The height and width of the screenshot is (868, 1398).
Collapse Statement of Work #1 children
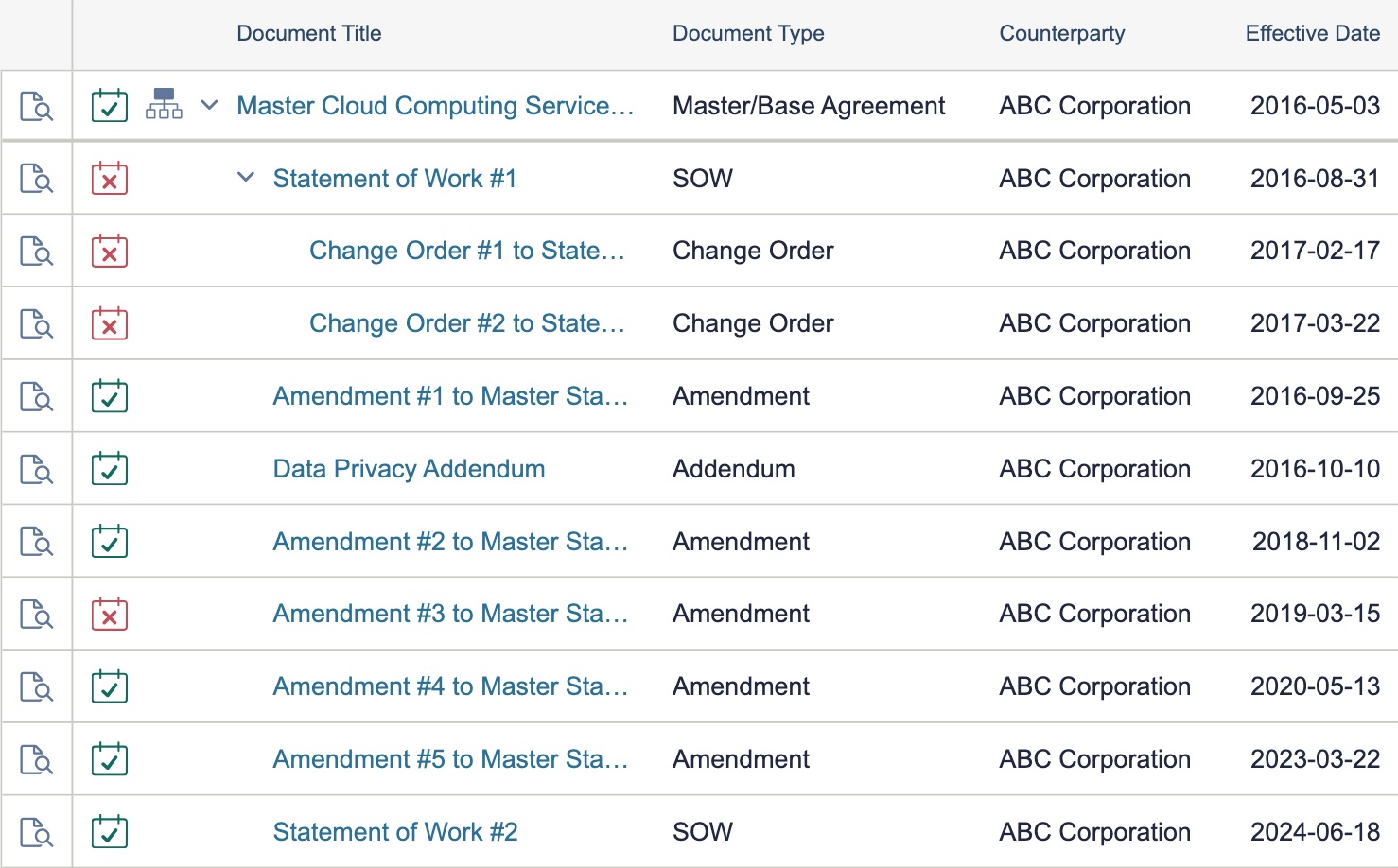[246, 177]
